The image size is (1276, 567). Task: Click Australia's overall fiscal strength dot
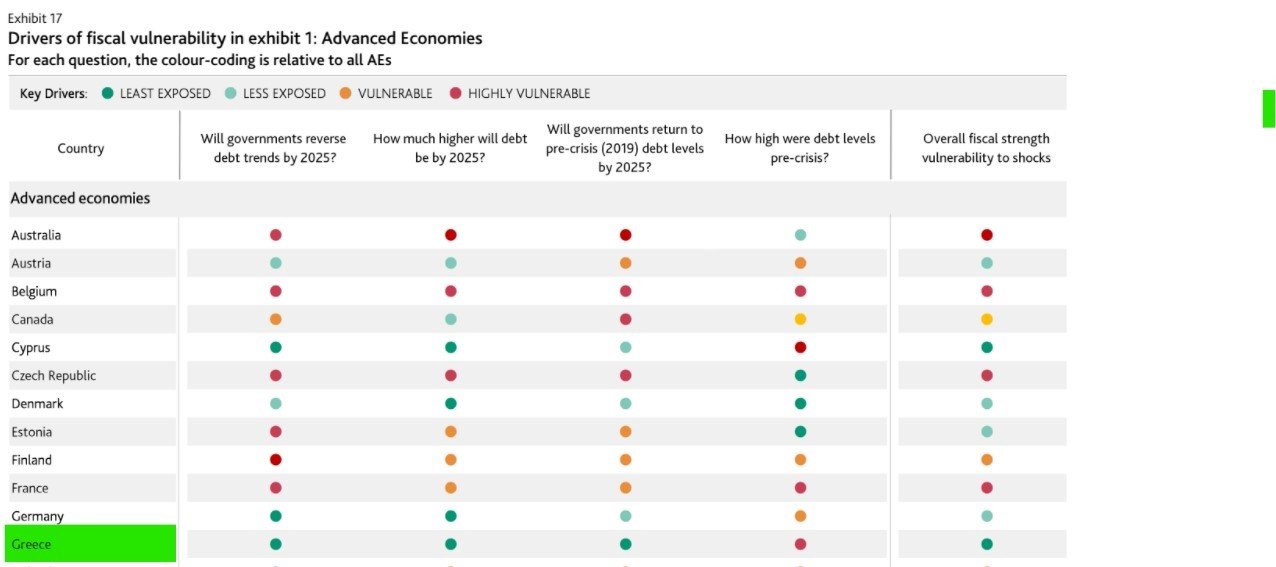[986, 235]
